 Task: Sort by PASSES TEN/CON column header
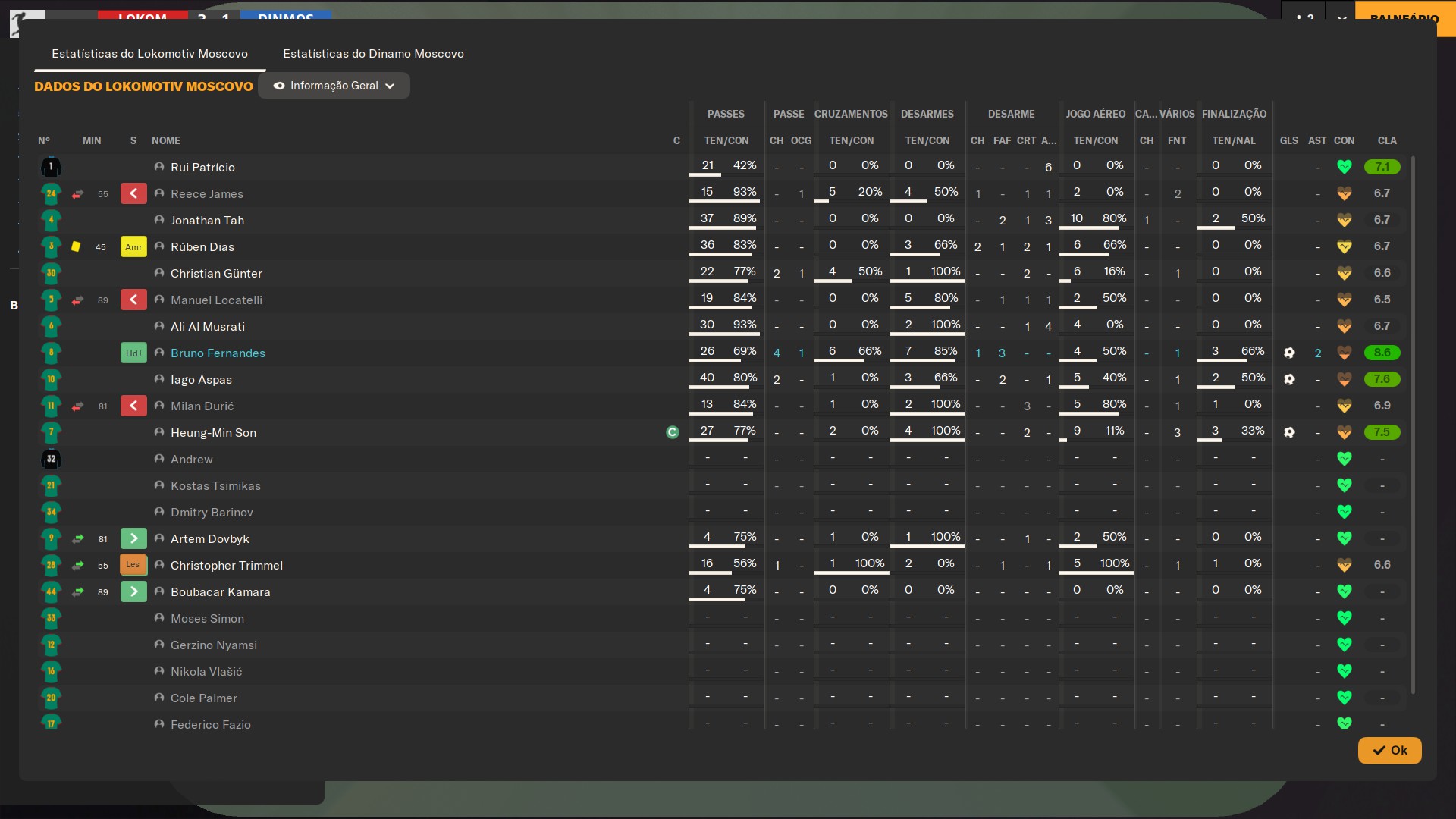pos(726,140)
